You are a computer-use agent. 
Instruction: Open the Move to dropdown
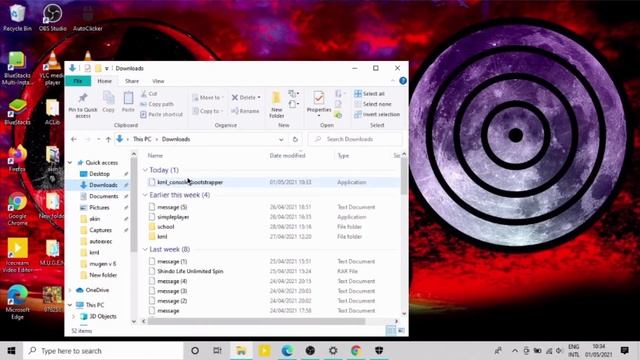point(208,98)
